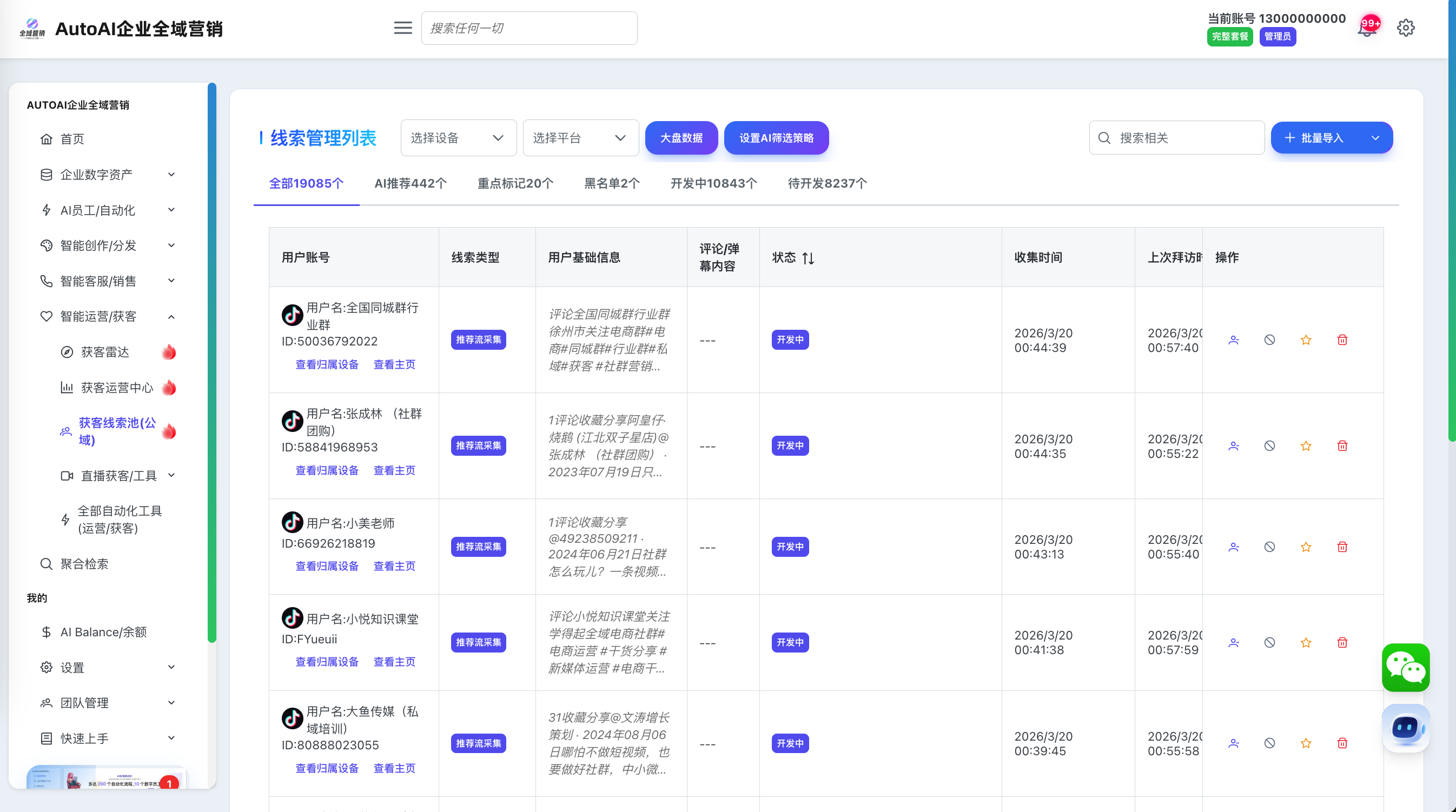Delete the 小美老师 lead row
Viewport: 1456px width, 812px height.
click(x=1342, y=547)
